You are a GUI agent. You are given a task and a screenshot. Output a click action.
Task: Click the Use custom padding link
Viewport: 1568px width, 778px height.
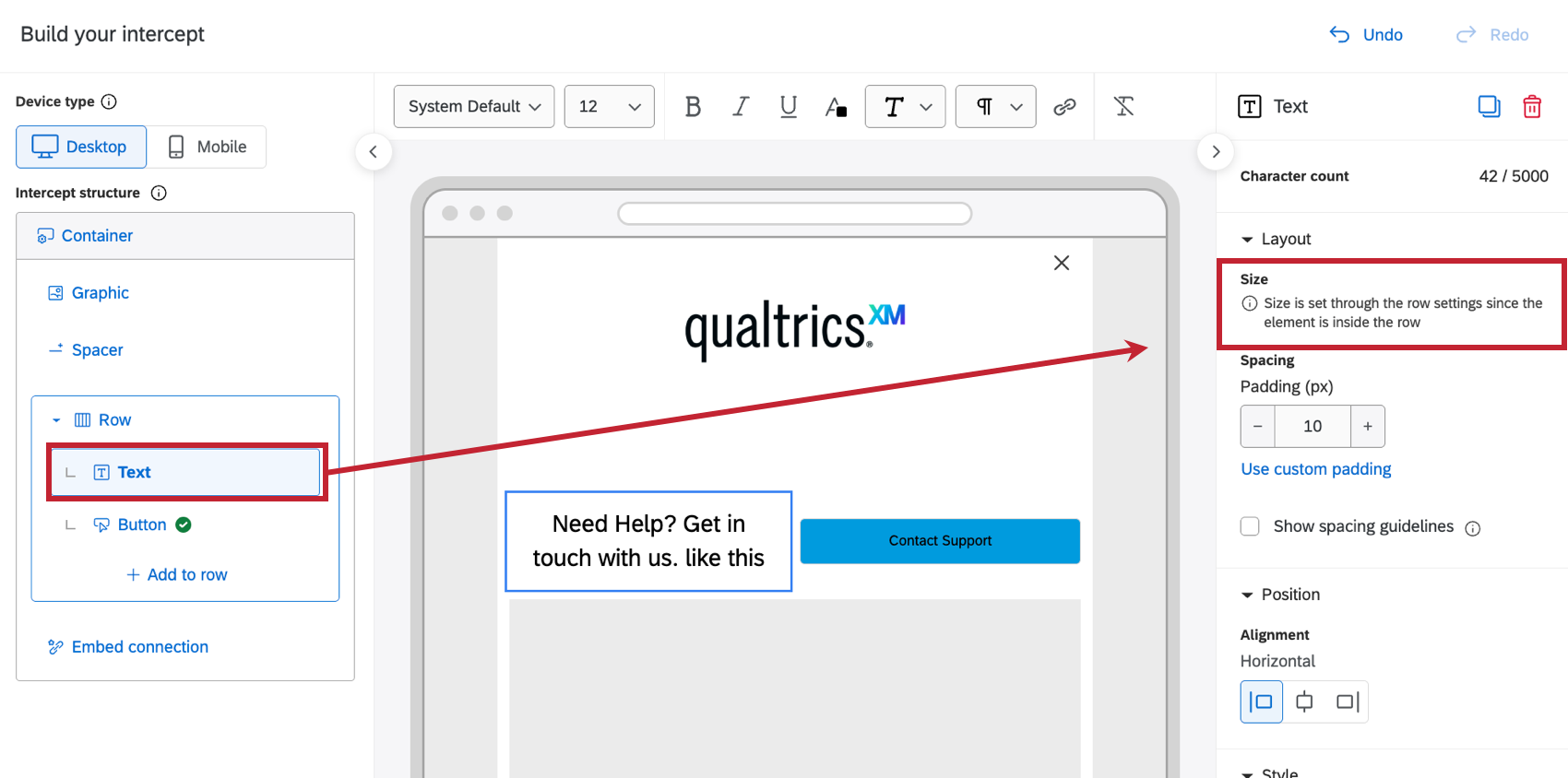[1316, 469]
